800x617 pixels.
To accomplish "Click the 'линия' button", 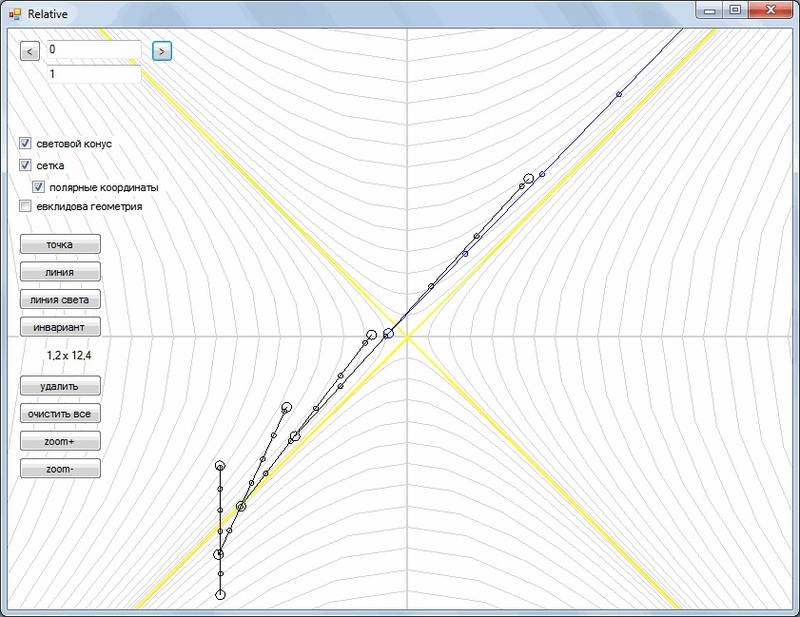I will (60, 272).
